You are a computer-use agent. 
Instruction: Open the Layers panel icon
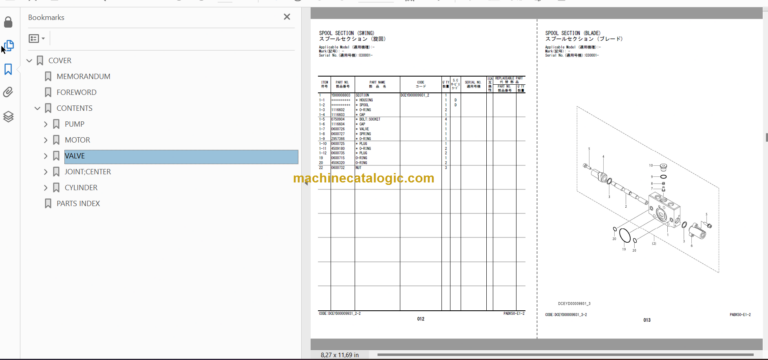point(8,117)
